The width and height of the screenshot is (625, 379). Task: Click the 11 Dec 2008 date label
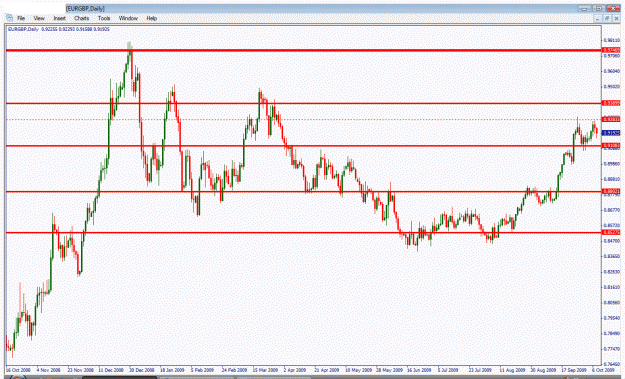(x=111, y=370)
